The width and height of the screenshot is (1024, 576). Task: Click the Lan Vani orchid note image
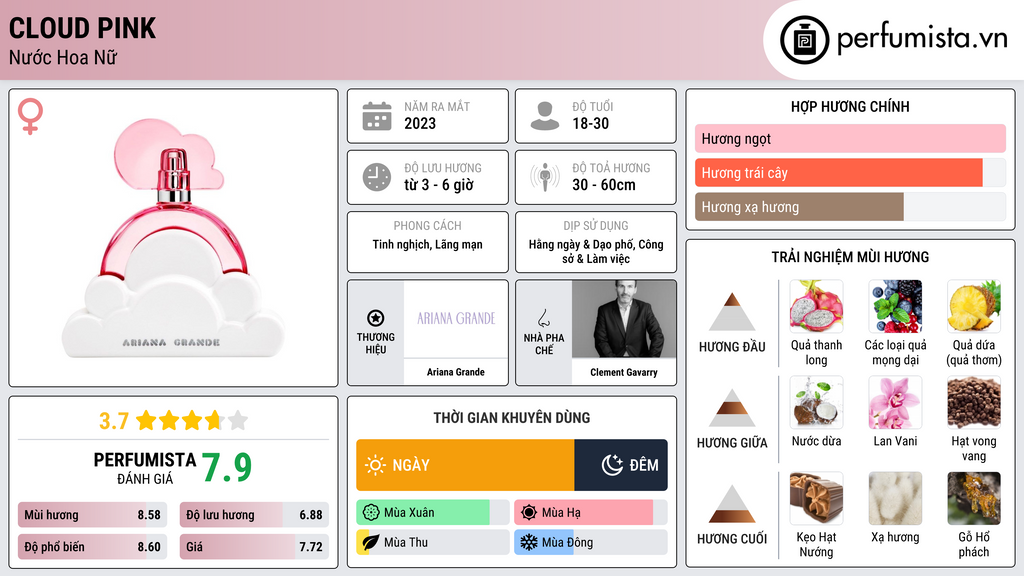click(894, 402)
